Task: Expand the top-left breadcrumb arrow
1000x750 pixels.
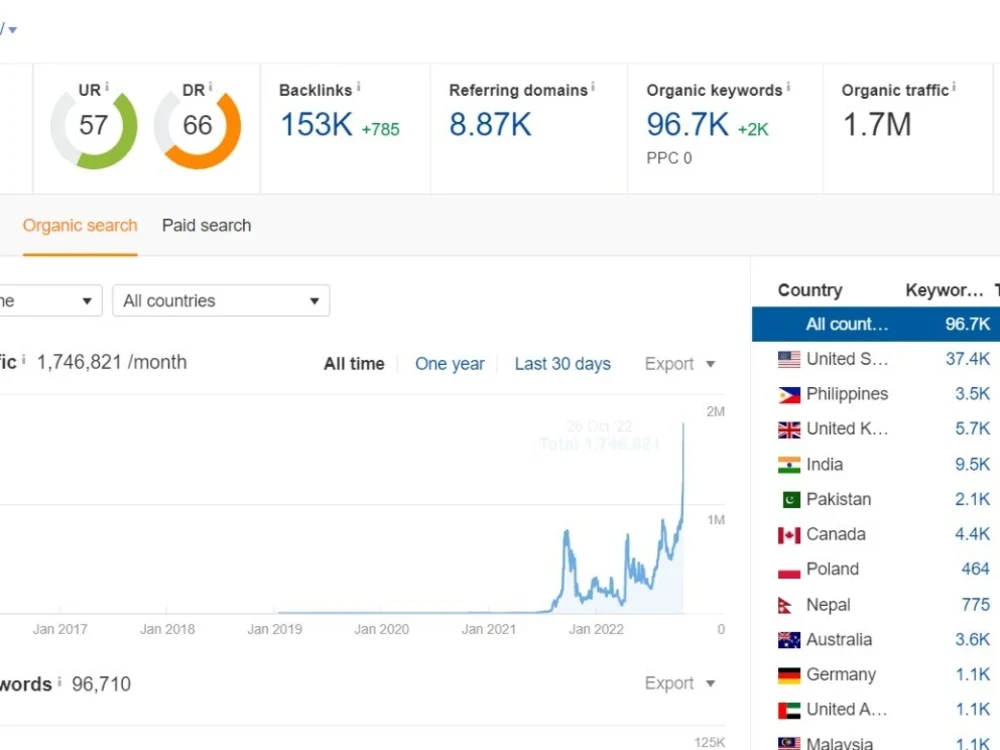Action: point(12,29)
